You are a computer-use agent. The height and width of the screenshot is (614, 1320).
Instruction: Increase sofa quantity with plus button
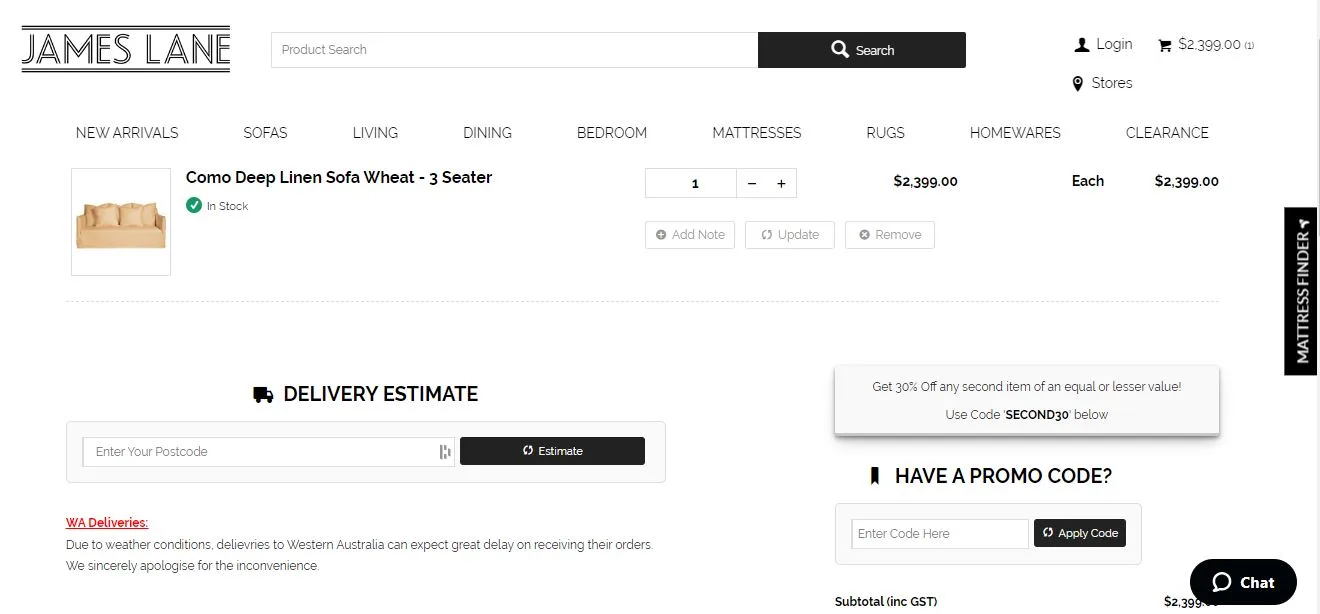click(781, 184)
